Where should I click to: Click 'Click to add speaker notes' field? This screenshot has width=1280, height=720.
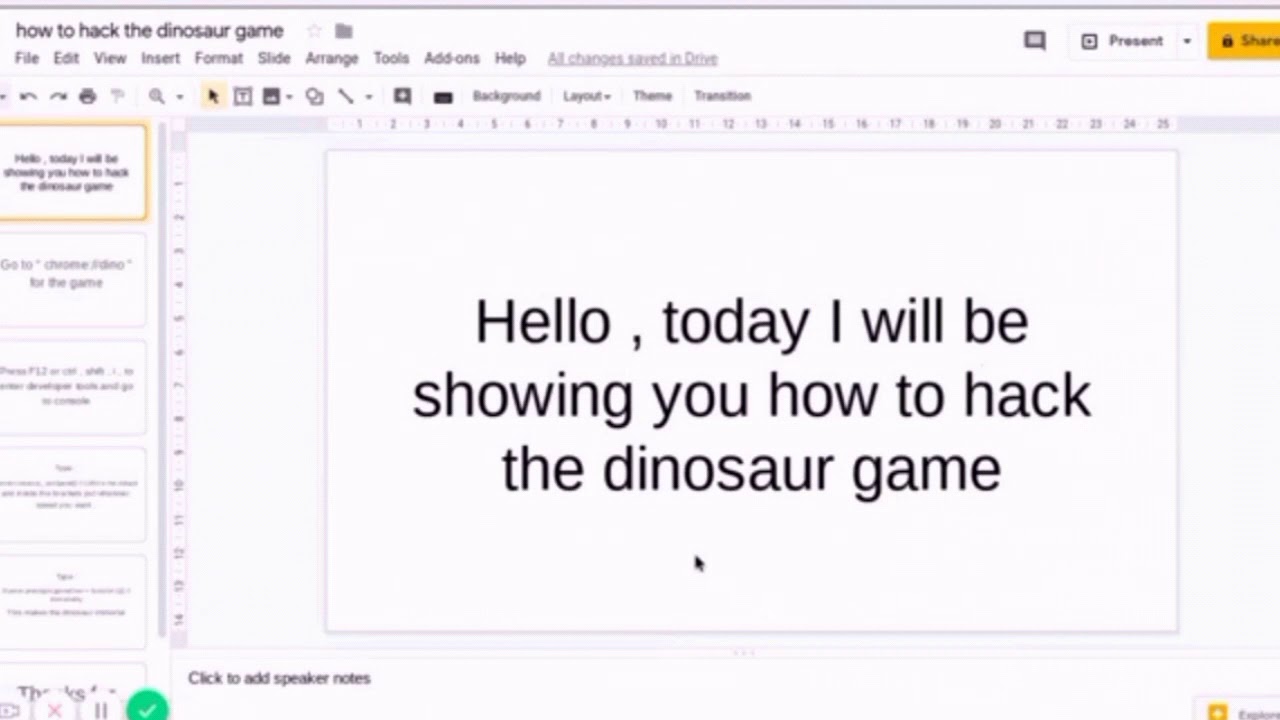(279, 678)
